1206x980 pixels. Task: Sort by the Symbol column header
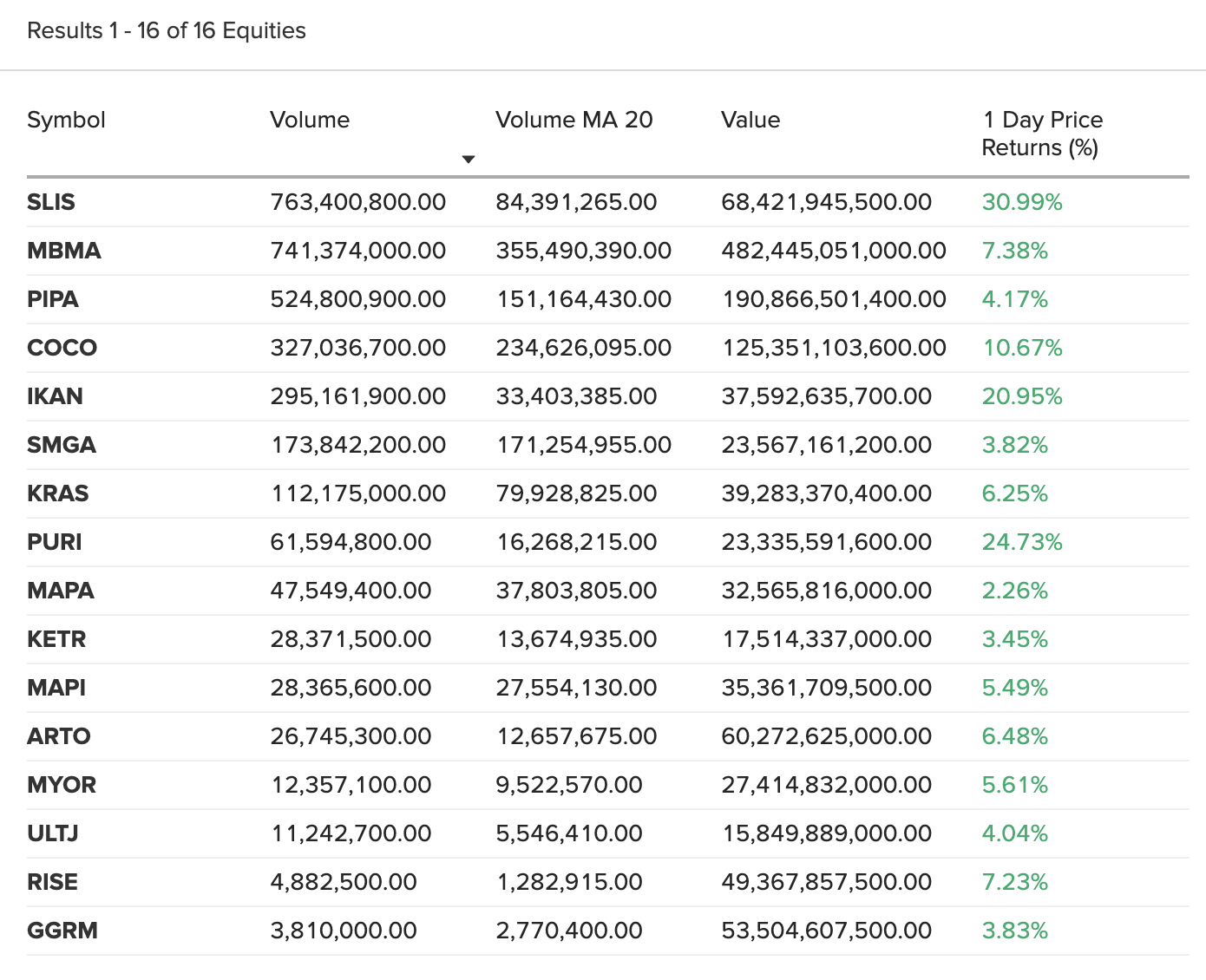pyautogui.click(x=66, y=120)
